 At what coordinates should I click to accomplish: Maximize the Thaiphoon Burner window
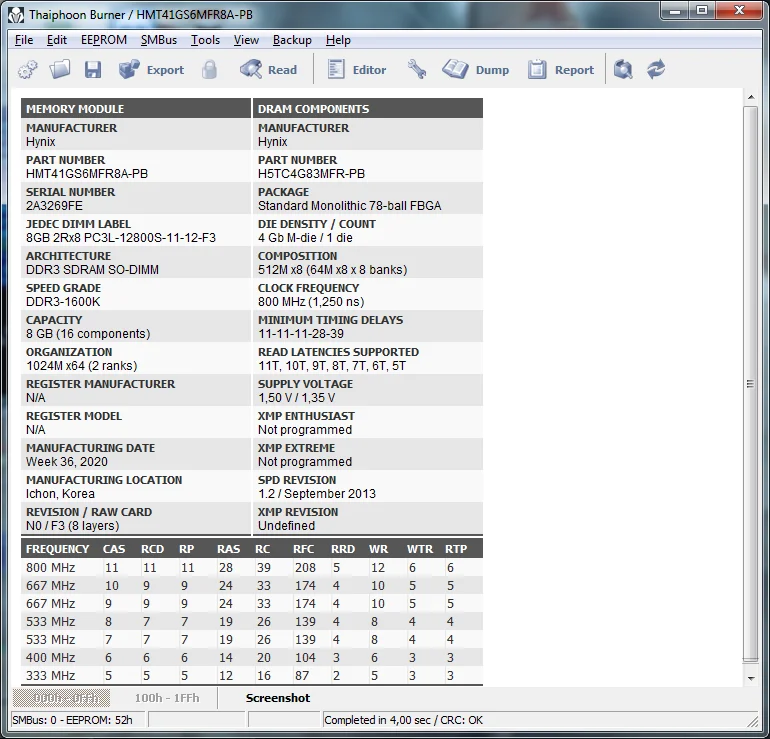(702, 10)
